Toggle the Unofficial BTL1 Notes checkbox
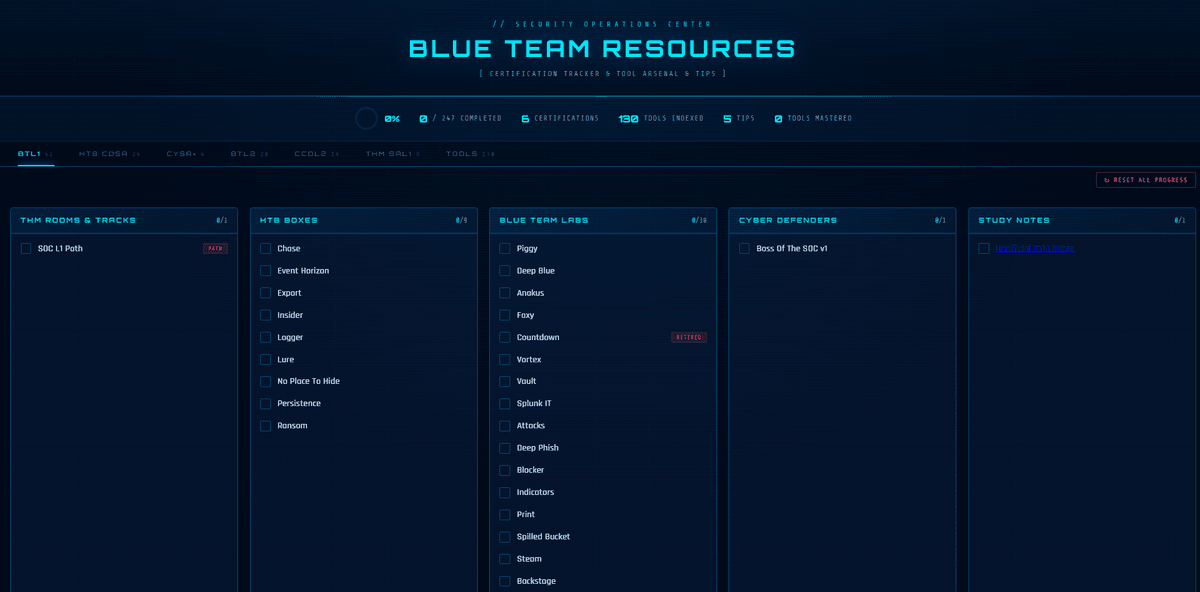Image resolution: width=1200 pixels, height=592 pixels. [x=984, y=248]
